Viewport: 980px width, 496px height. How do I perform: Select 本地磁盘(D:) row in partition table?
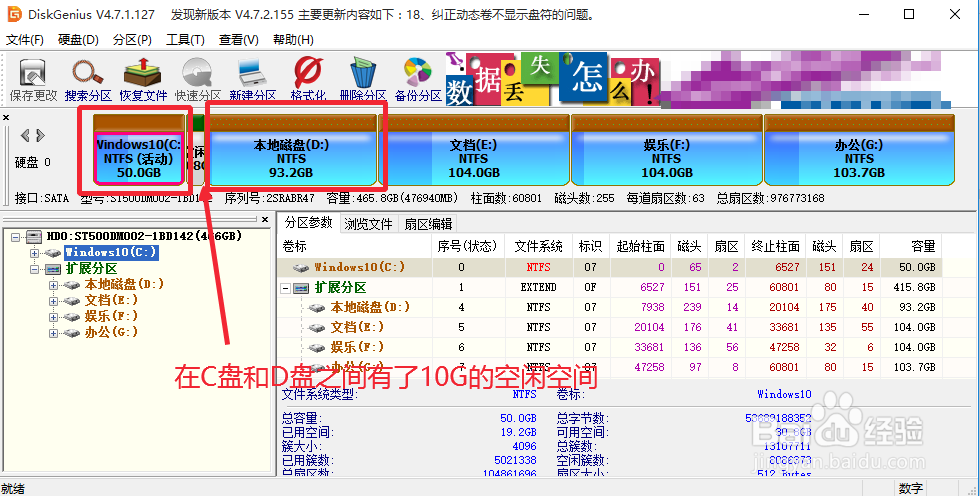(x=609, y=307)
